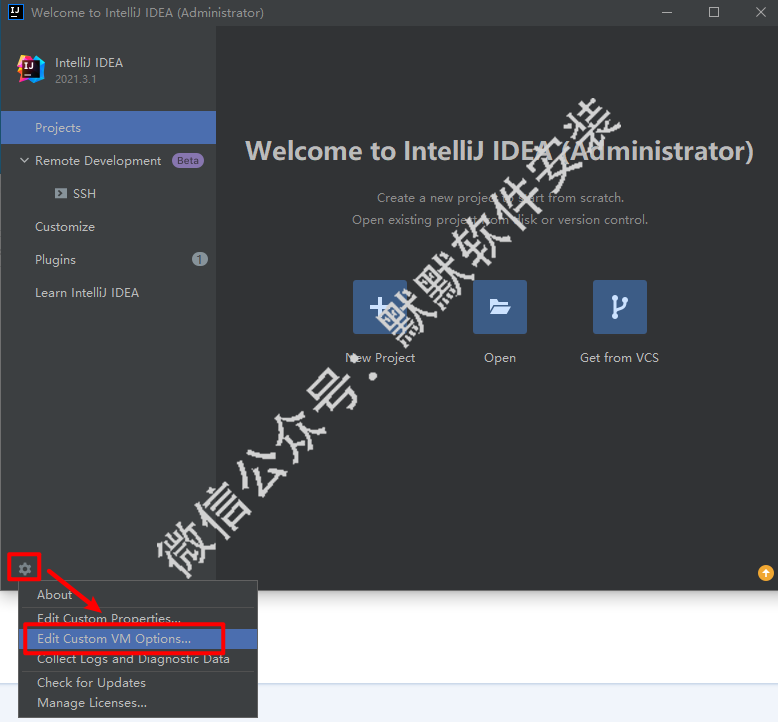778x722 pixels.
Task: Click the Beta badge next to Remote Development
Action: point(188,161)
